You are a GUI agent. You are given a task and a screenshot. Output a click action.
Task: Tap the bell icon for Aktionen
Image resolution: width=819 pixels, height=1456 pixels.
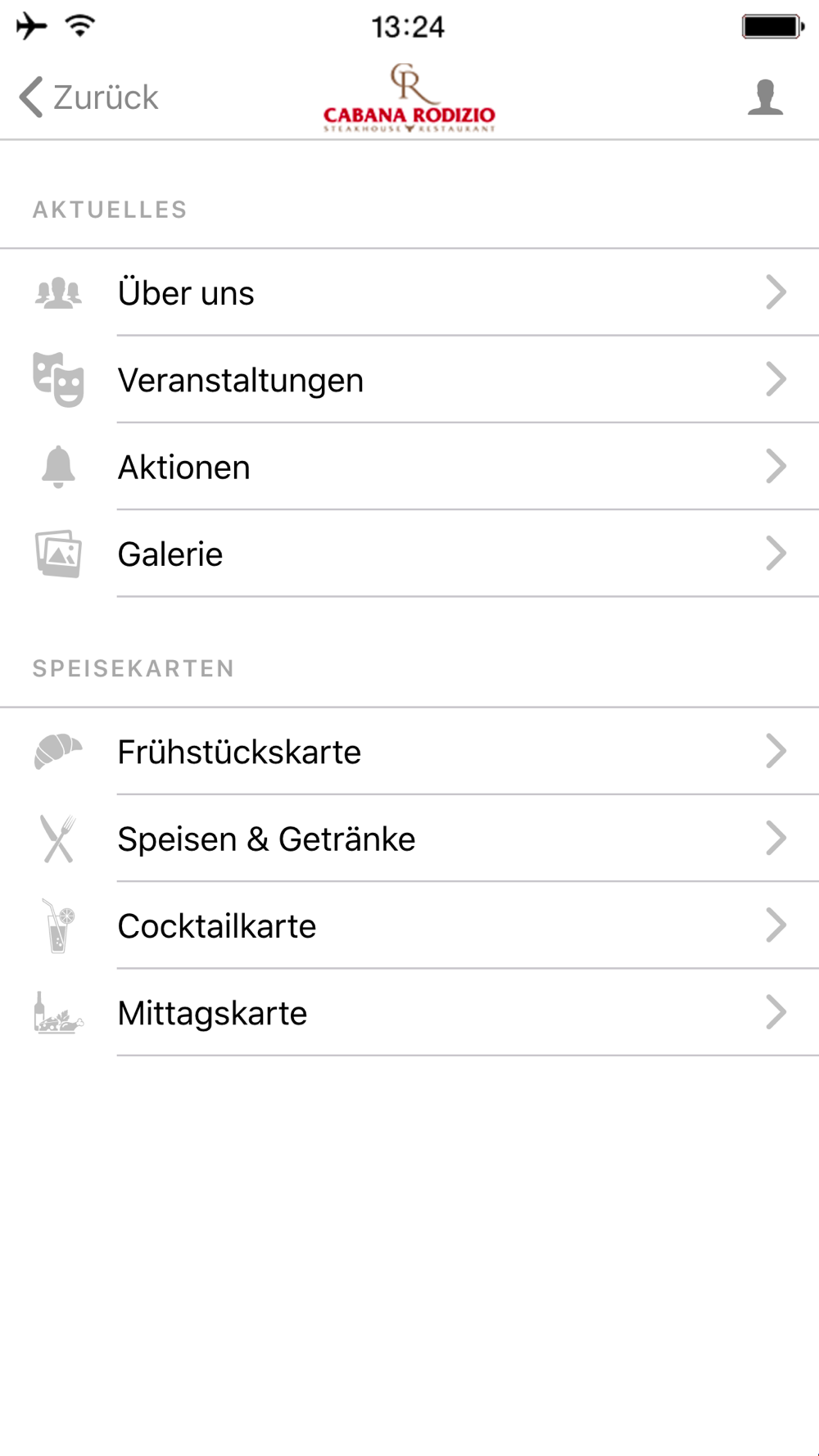point(58,467)
